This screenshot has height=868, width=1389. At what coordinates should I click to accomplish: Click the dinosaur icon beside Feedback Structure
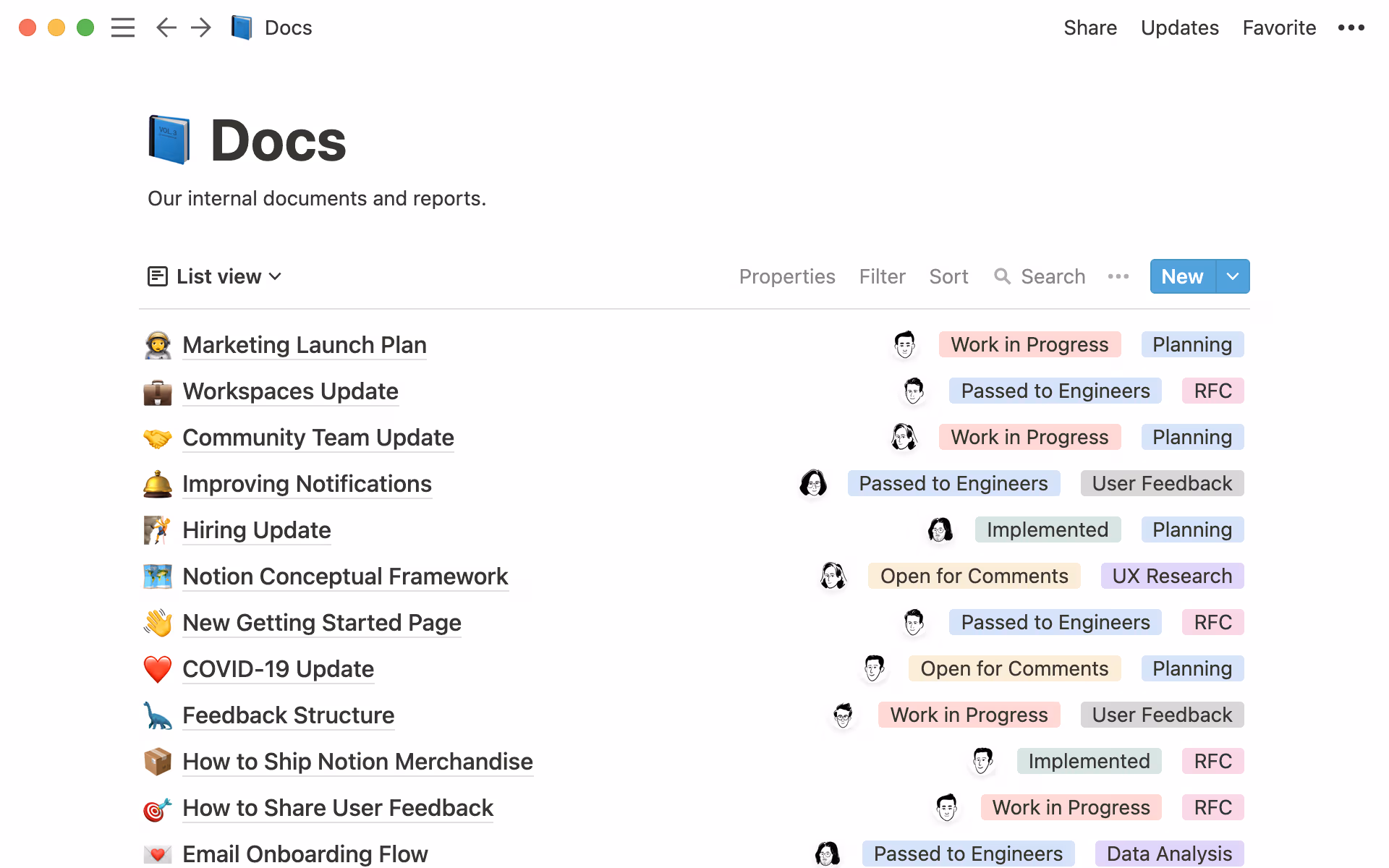click(x=158, y=715)
